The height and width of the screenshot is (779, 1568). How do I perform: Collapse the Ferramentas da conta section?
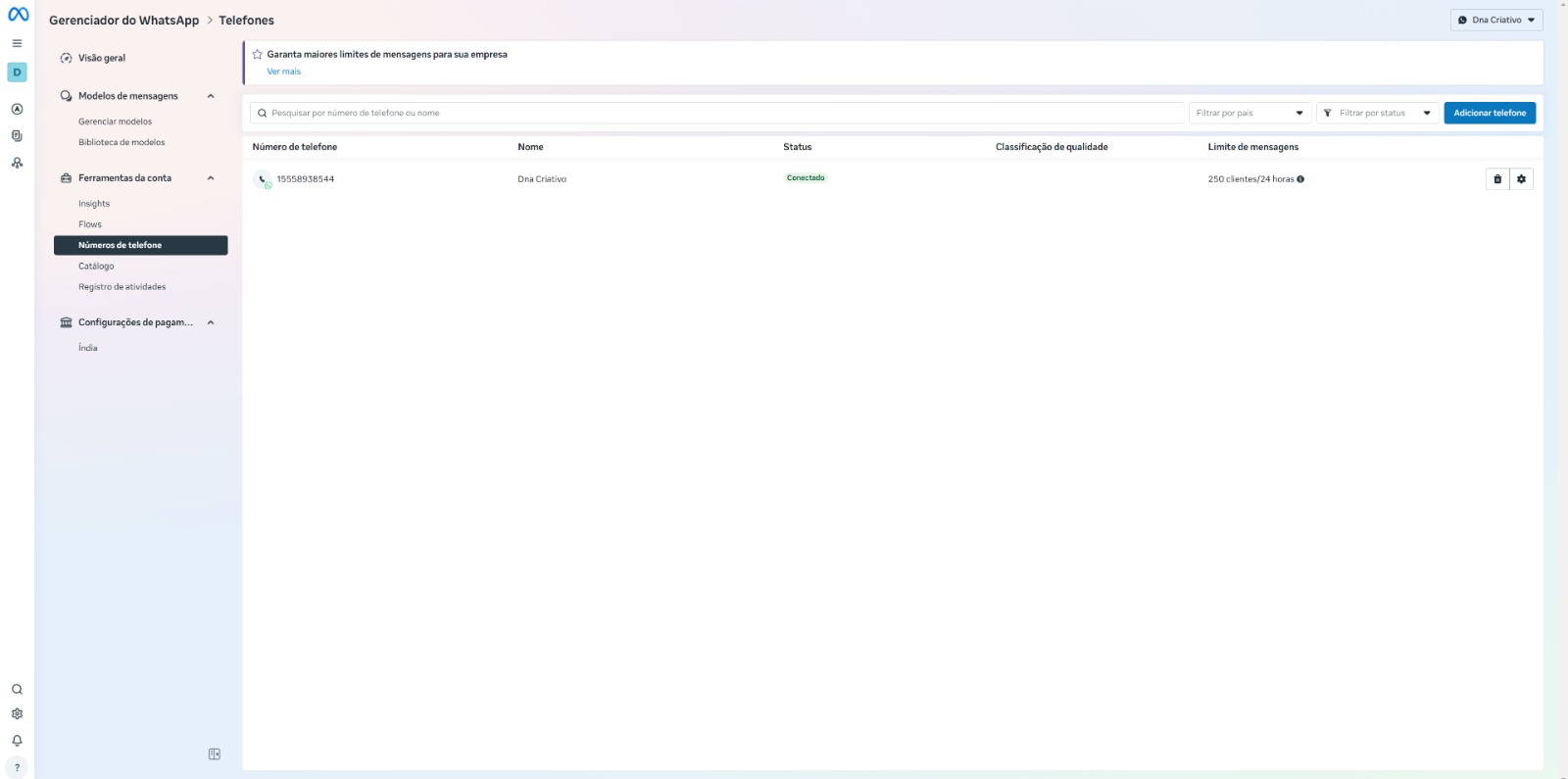point(211,178)
